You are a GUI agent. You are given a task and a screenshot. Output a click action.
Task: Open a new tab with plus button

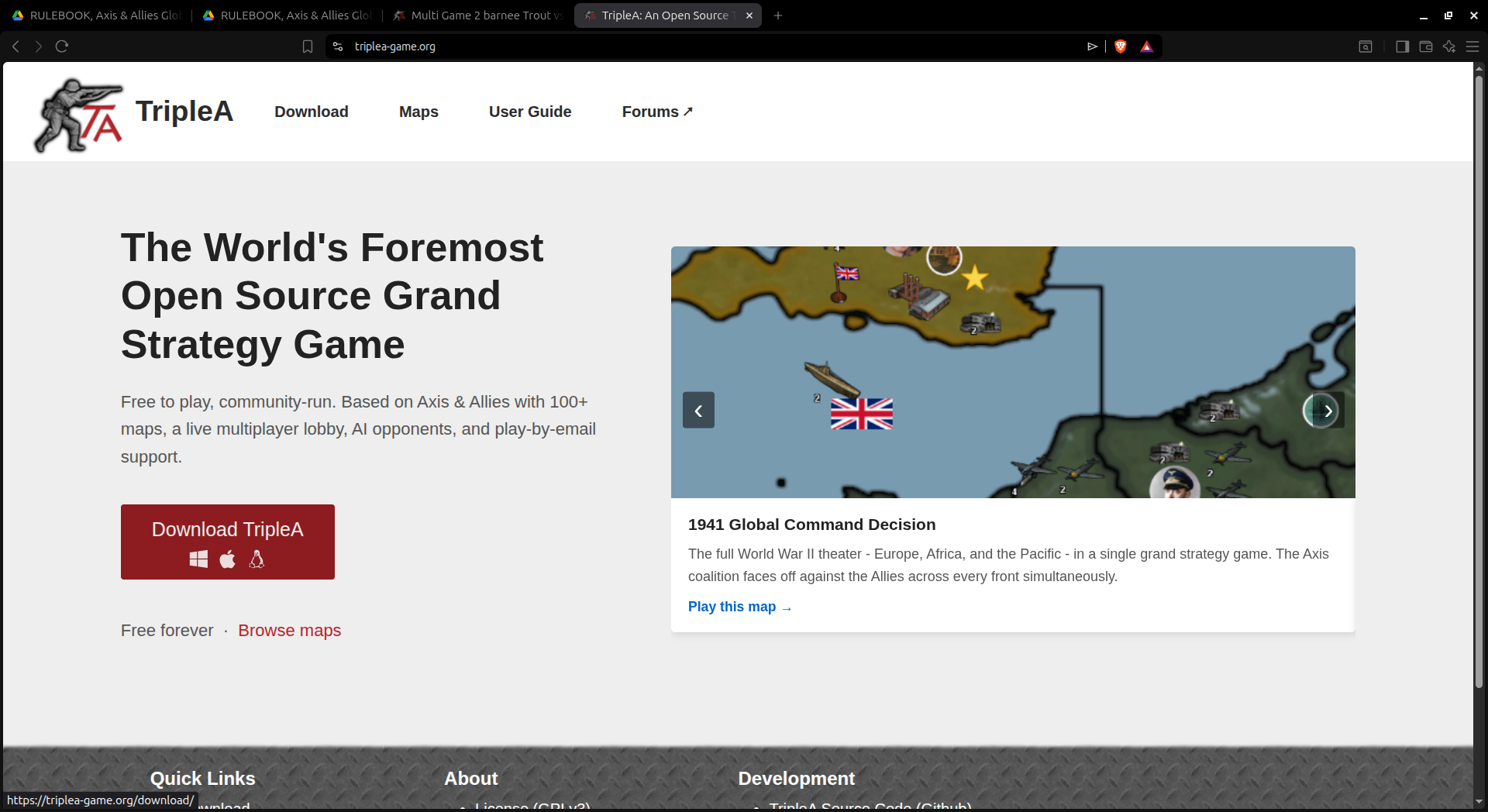[778, 15]
